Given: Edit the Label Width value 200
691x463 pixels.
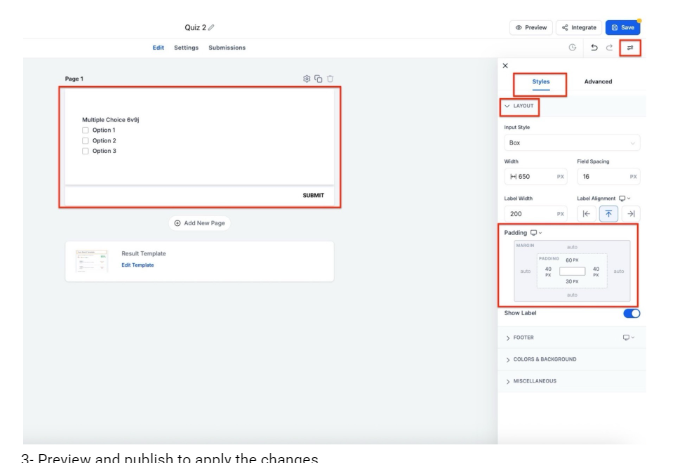Looking at the screenshot, I should point(535,214).
